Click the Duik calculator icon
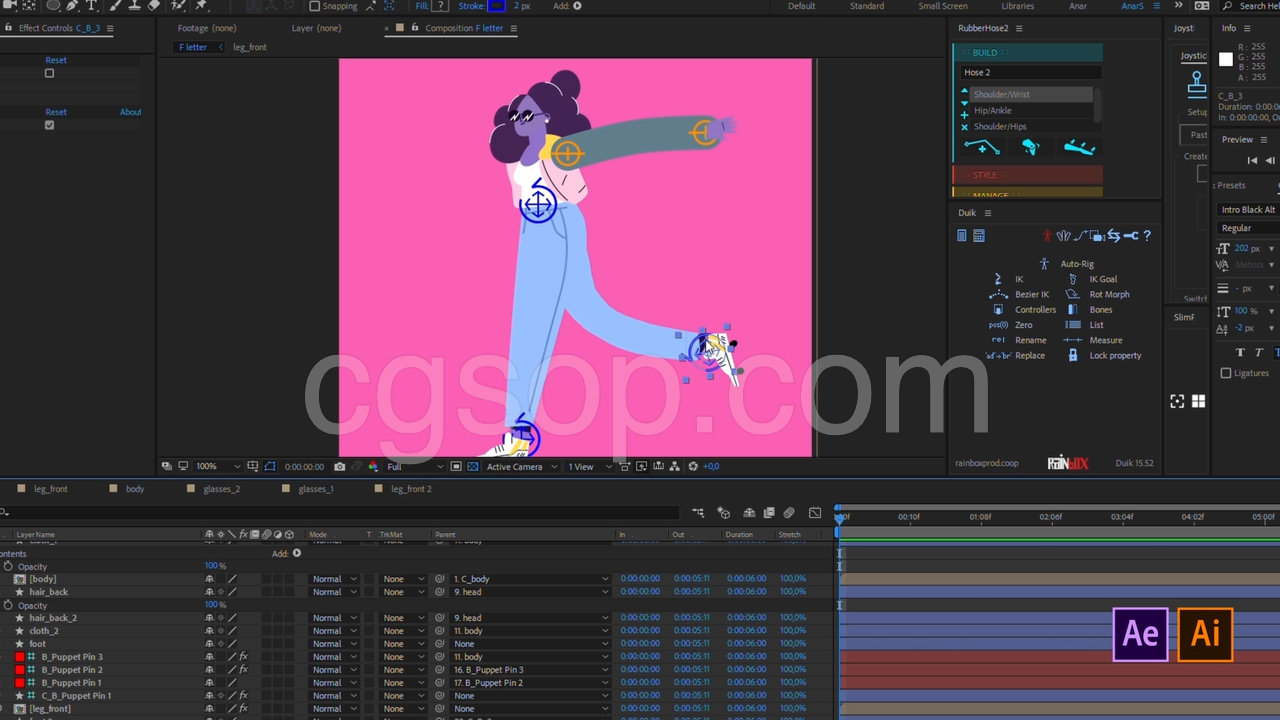 (x=979, y=236)
